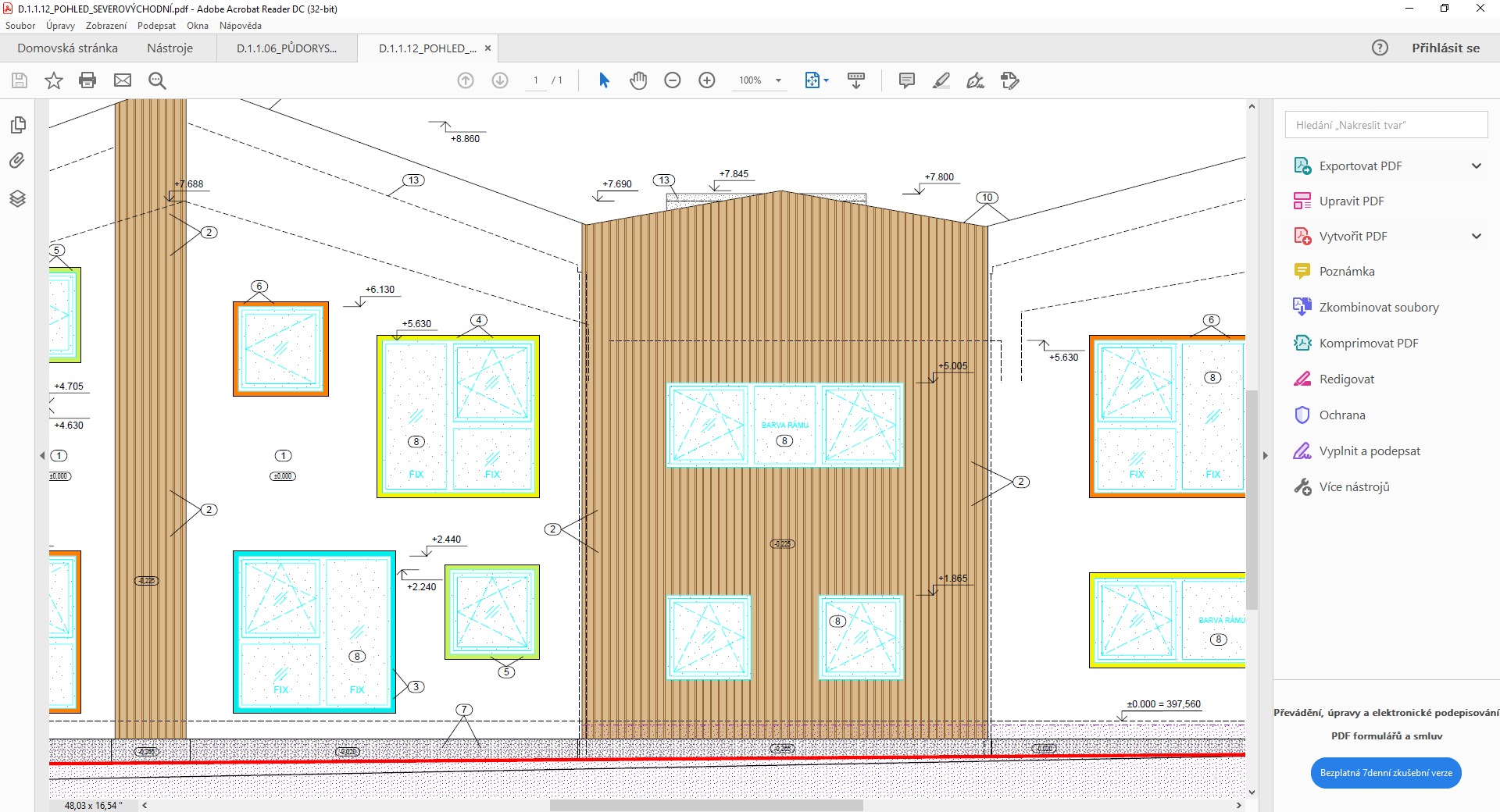This screenshot has width=1500, height=812.
Task: Add a sticky note comment
Action: tap(906, 80)
